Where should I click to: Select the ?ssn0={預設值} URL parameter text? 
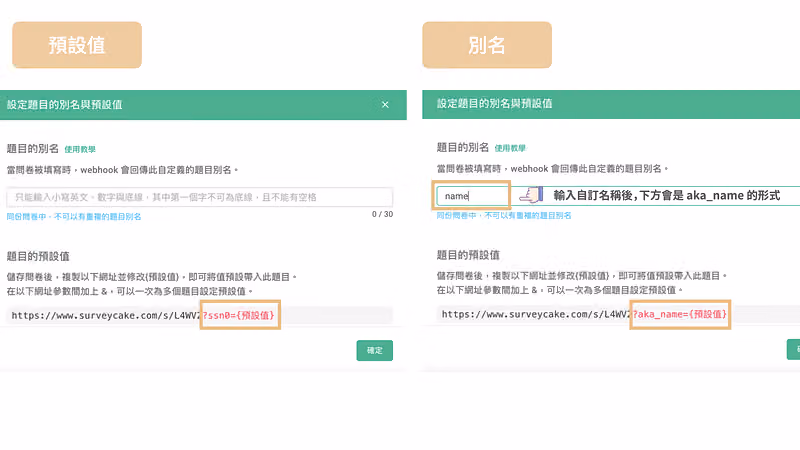coord(239,315)
